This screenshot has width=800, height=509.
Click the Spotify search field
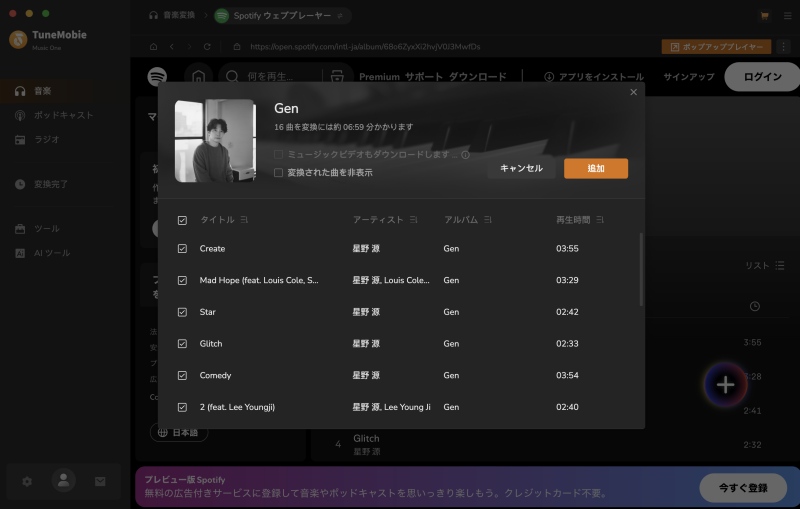[x=270, y=77]
